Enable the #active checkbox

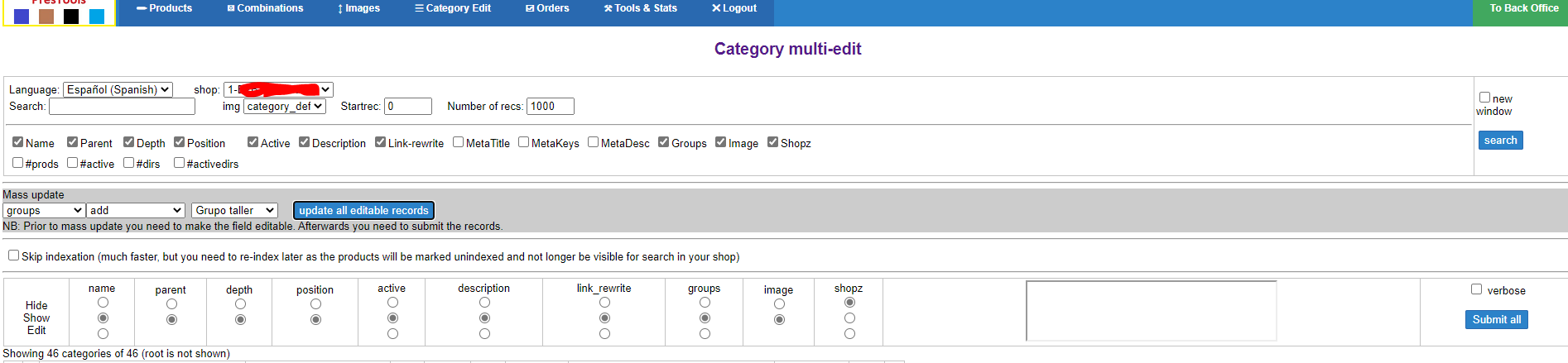[72, 163]
